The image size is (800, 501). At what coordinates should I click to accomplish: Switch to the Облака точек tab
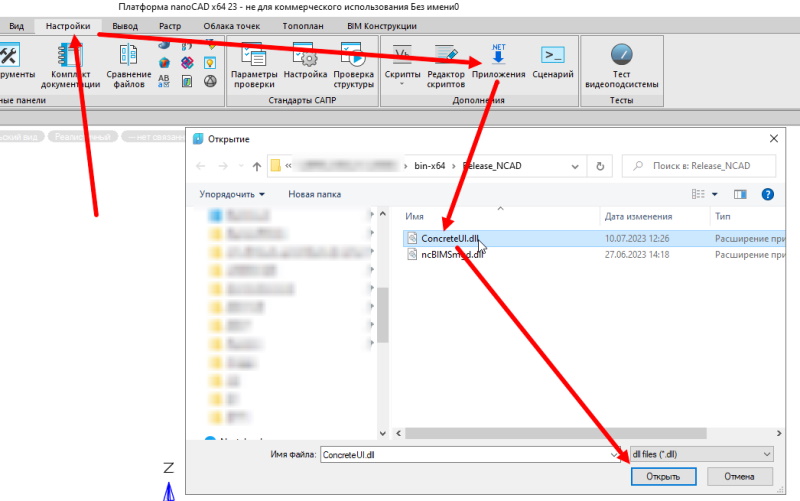(x=232, y=26)
